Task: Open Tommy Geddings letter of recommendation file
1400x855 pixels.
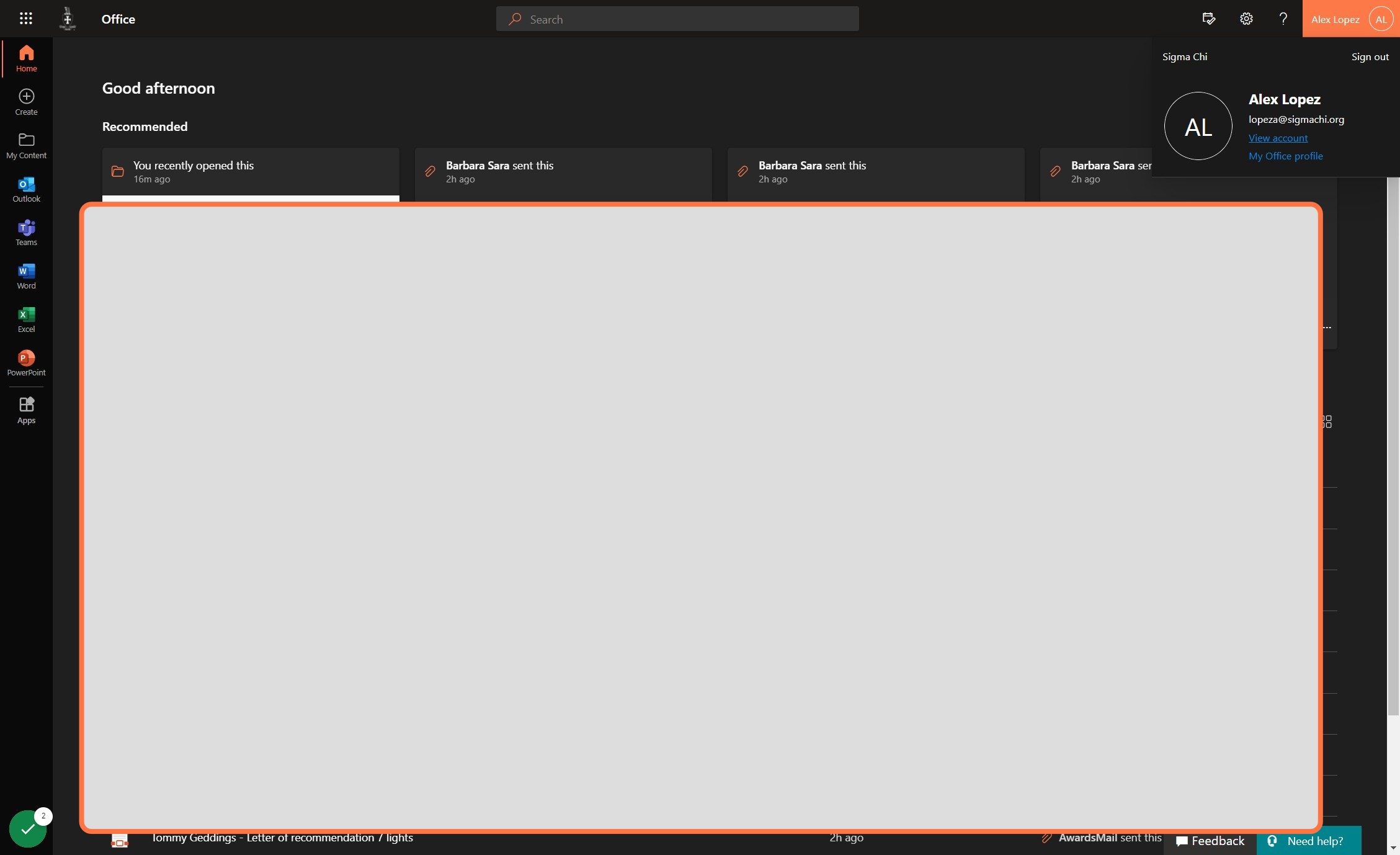Action: [x=282, y=838]
